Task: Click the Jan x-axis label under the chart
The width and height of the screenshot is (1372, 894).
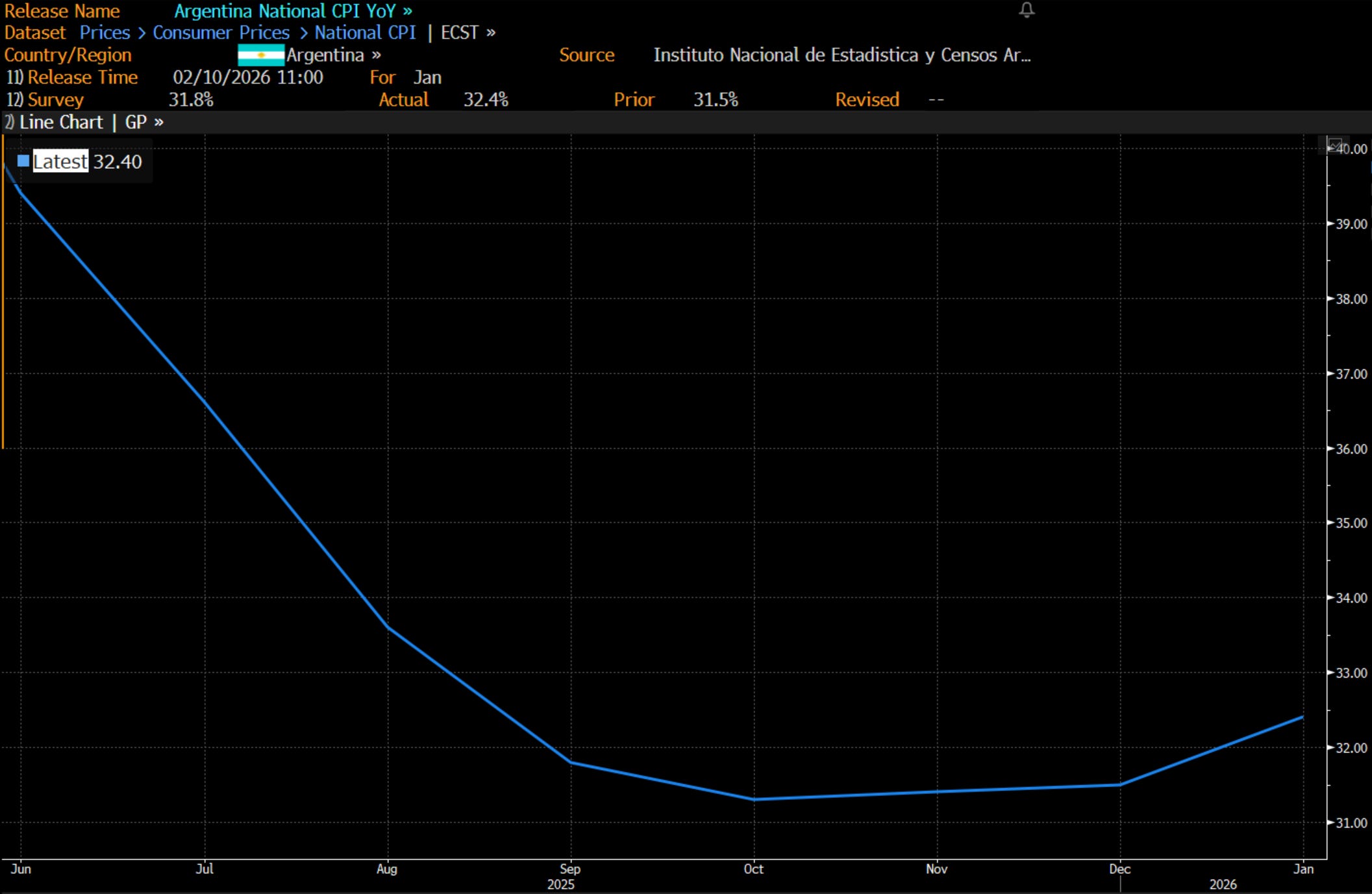Action: pyautogui.click(x=1304, y=869)
